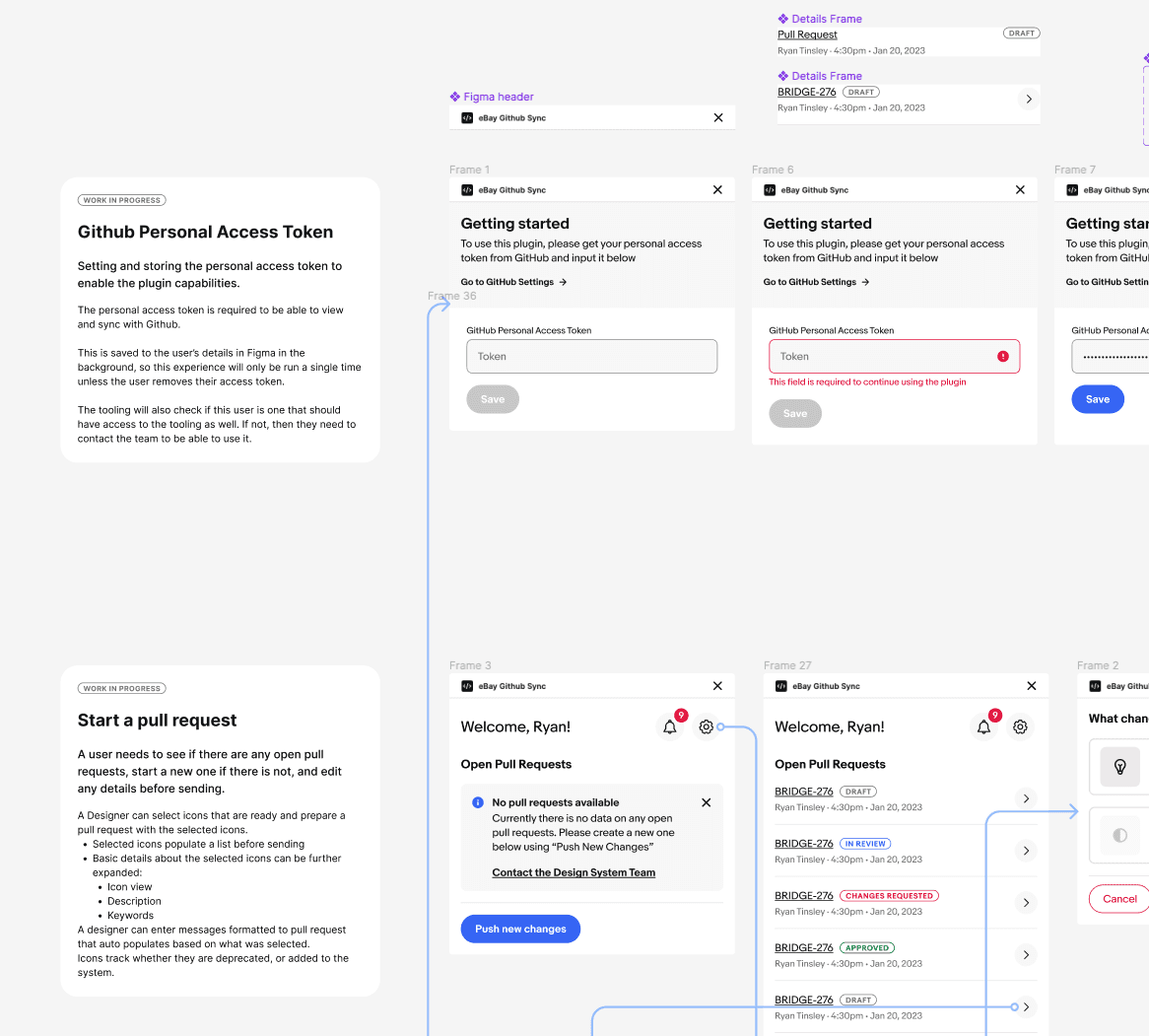
Task: Click plugin logo icon in Frame 1 header
Action: (467, 190)
